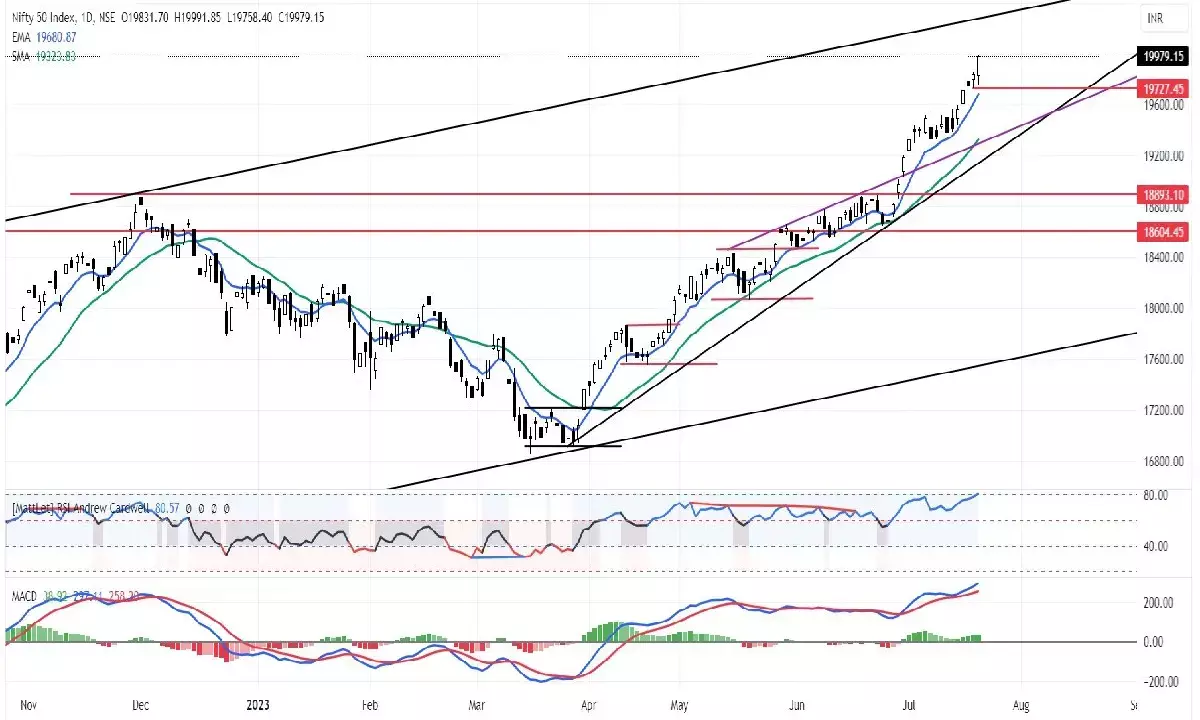The image size is (1200, 720).
Task: Select the 2023 marker on the time axis
Action: 258,704
